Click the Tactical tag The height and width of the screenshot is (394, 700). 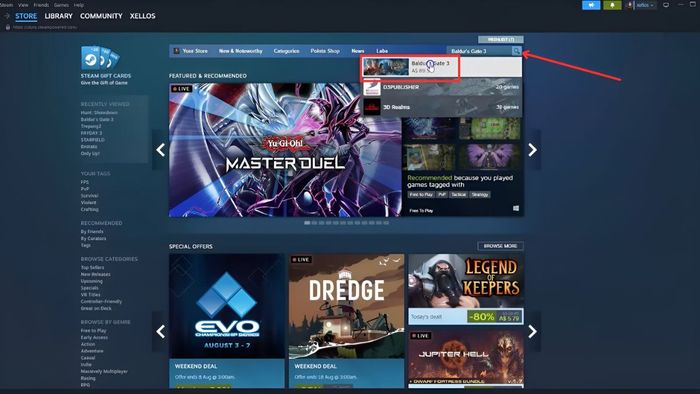tap(458, 195)
